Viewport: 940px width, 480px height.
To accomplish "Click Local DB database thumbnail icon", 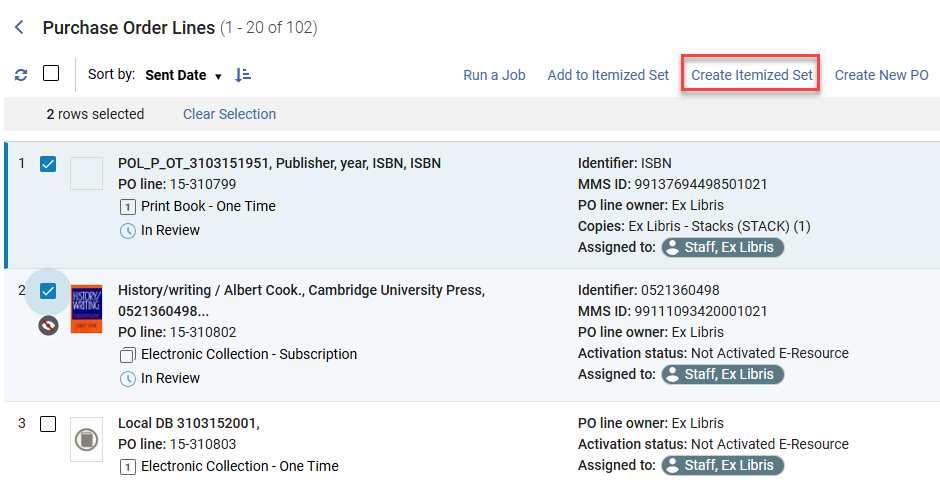I will (x=86, y=439).
